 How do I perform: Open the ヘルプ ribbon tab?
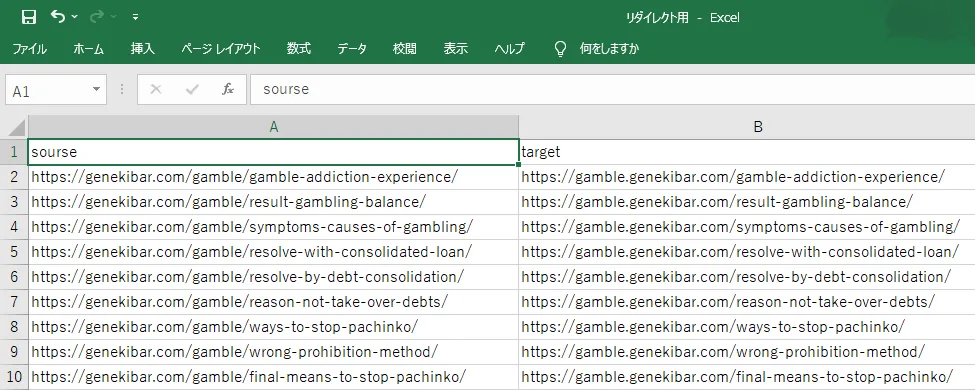(509, 49)
